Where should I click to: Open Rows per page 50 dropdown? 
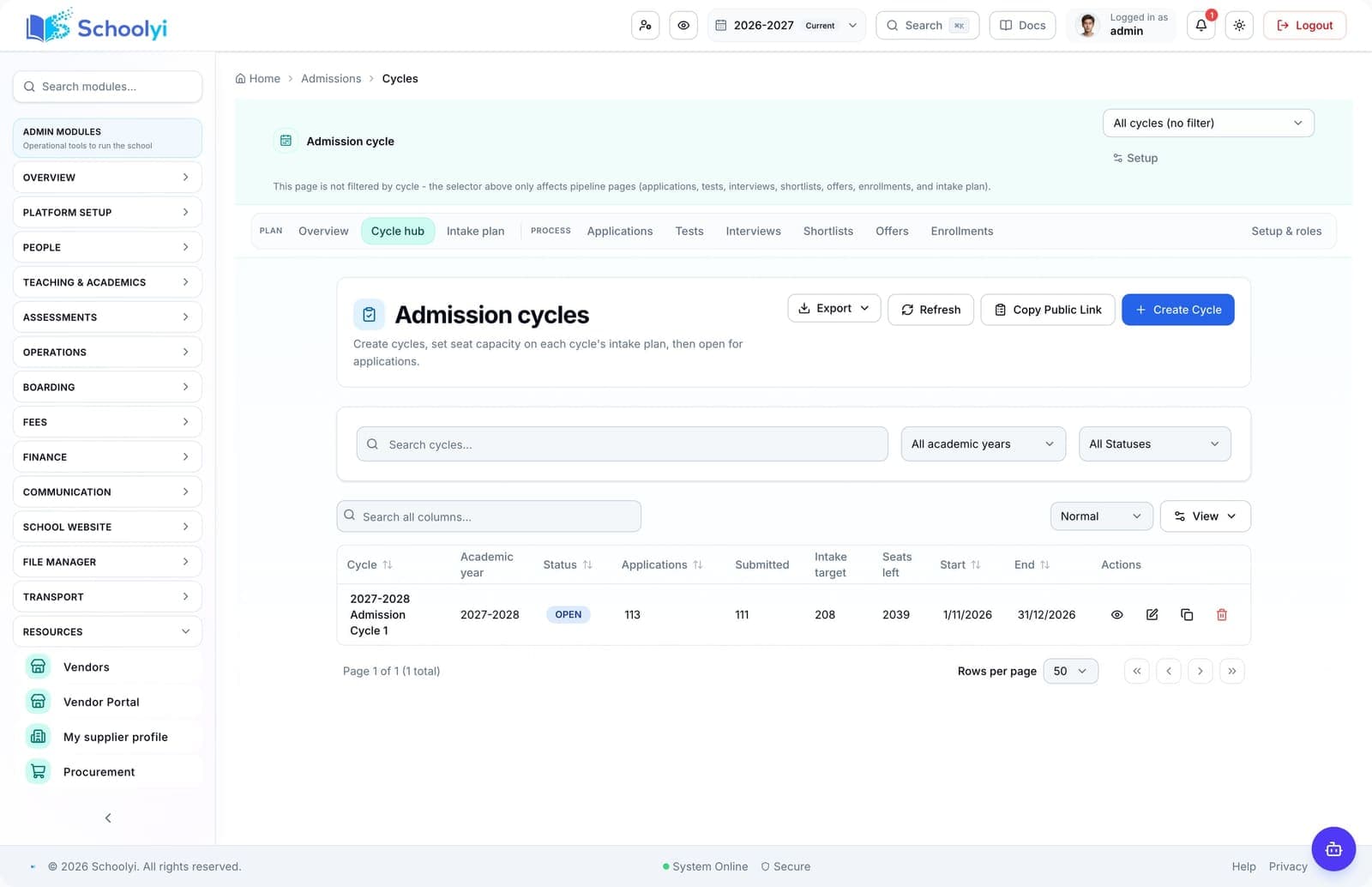[1070, 671]
